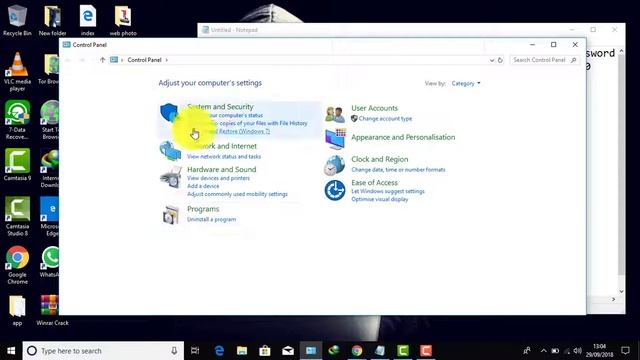Select Camtasia 9 desktop shortcut
Screen dimensions: 640x360
(x=17, y=165)
